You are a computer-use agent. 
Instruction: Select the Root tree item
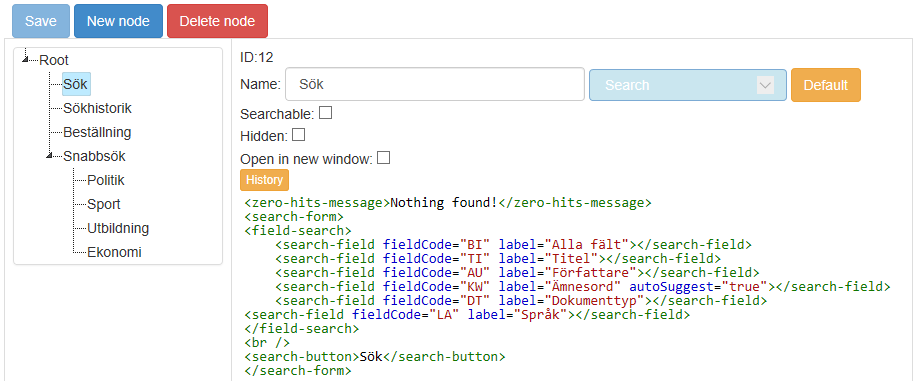coord(54,60)
